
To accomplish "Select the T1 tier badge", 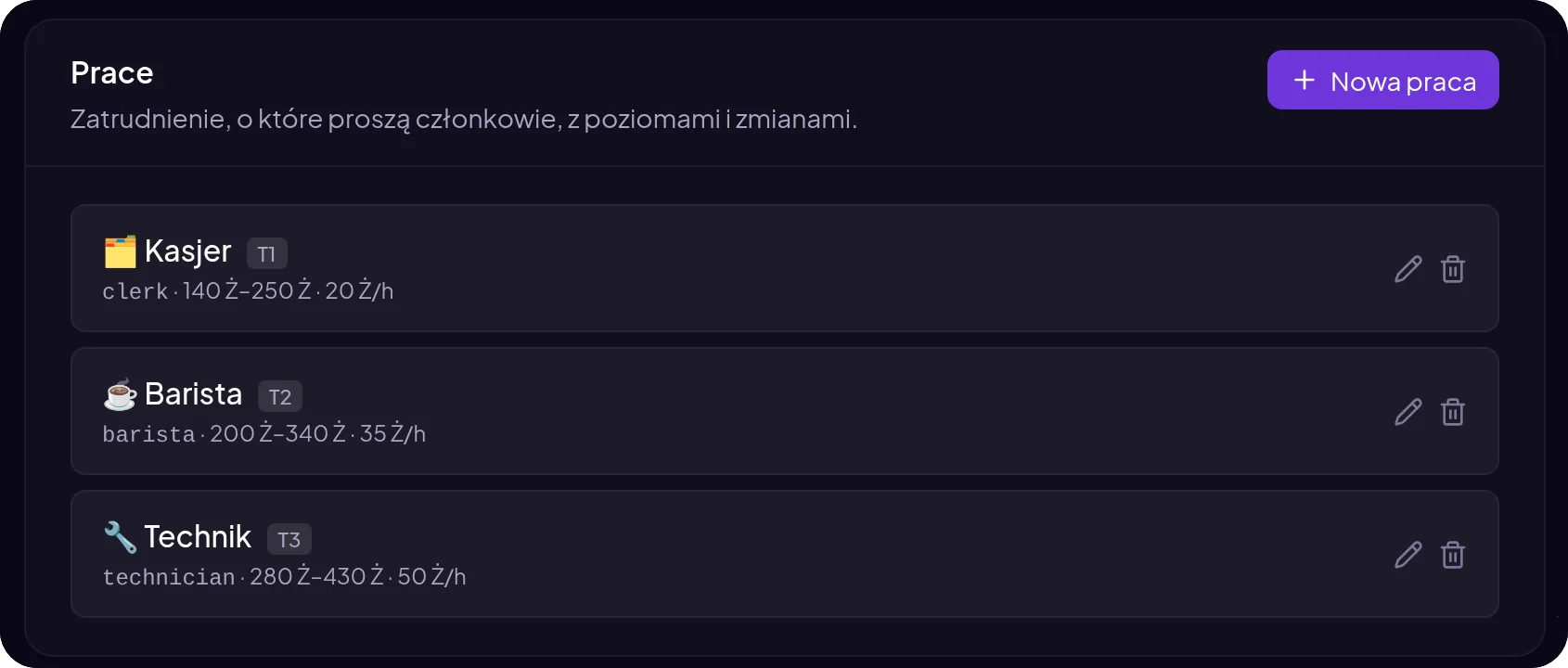I will coord(266,253).
